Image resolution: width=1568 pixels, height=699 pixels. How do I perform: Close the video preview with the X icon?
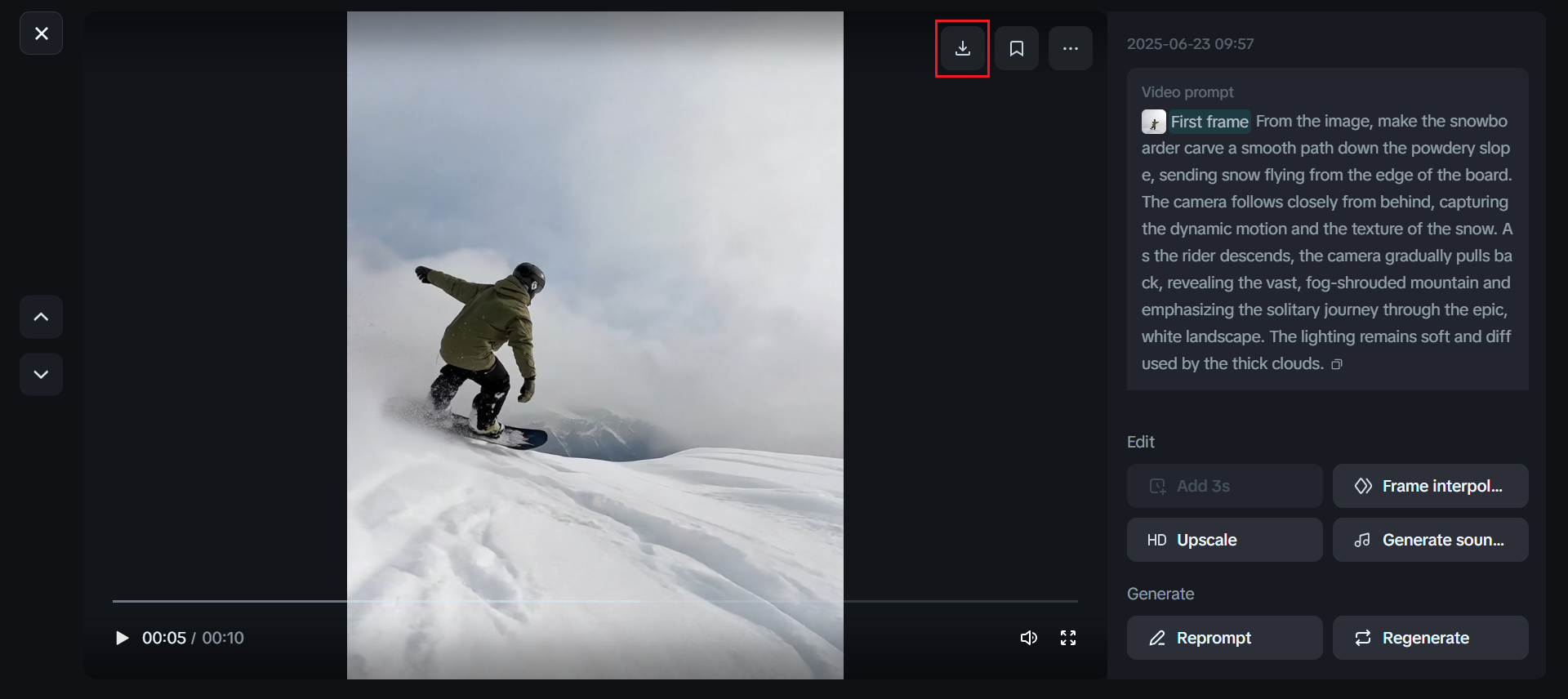(41, 33)
